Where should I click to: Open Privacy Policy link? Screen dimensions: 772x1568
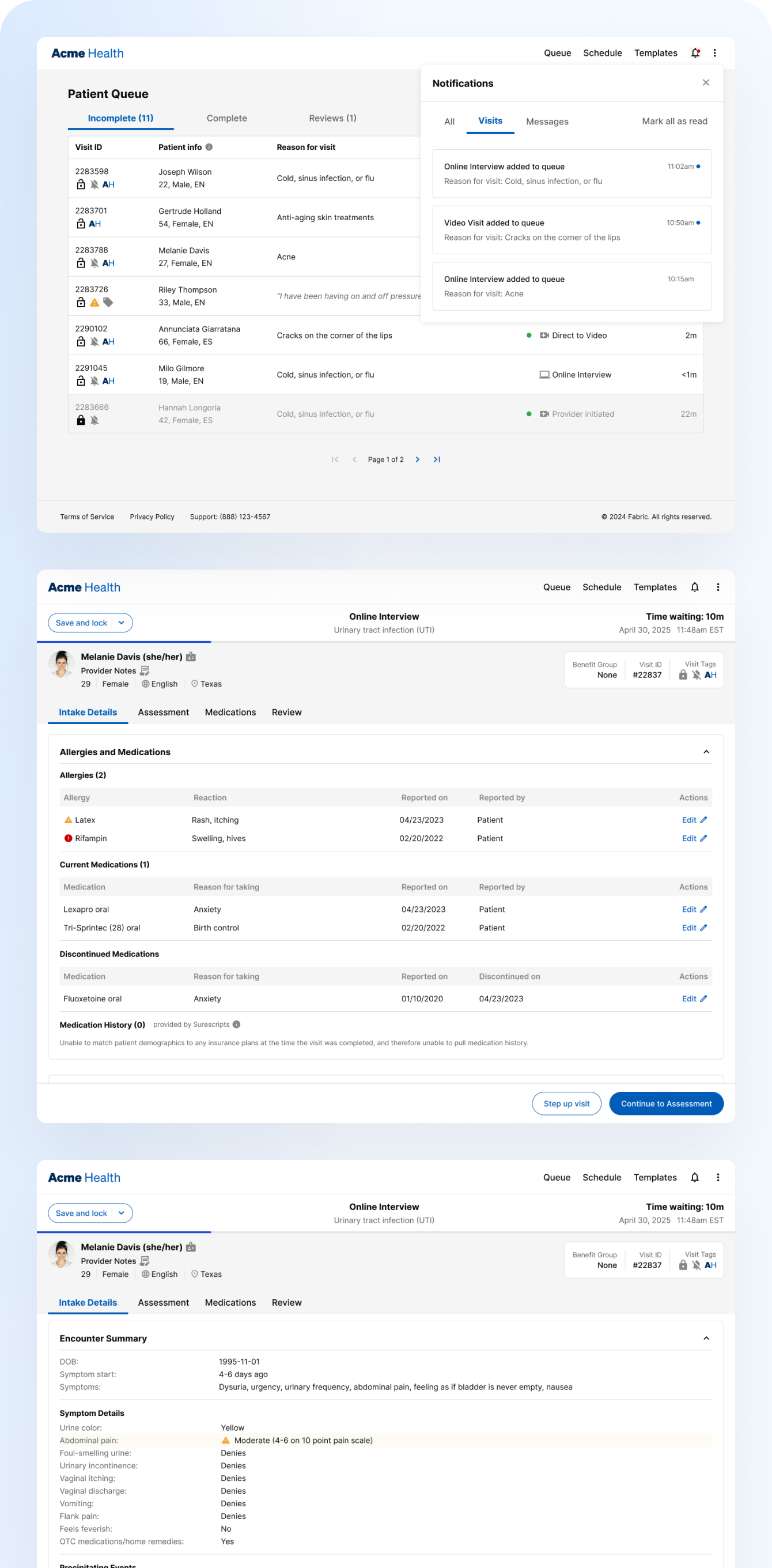(152, 517)
